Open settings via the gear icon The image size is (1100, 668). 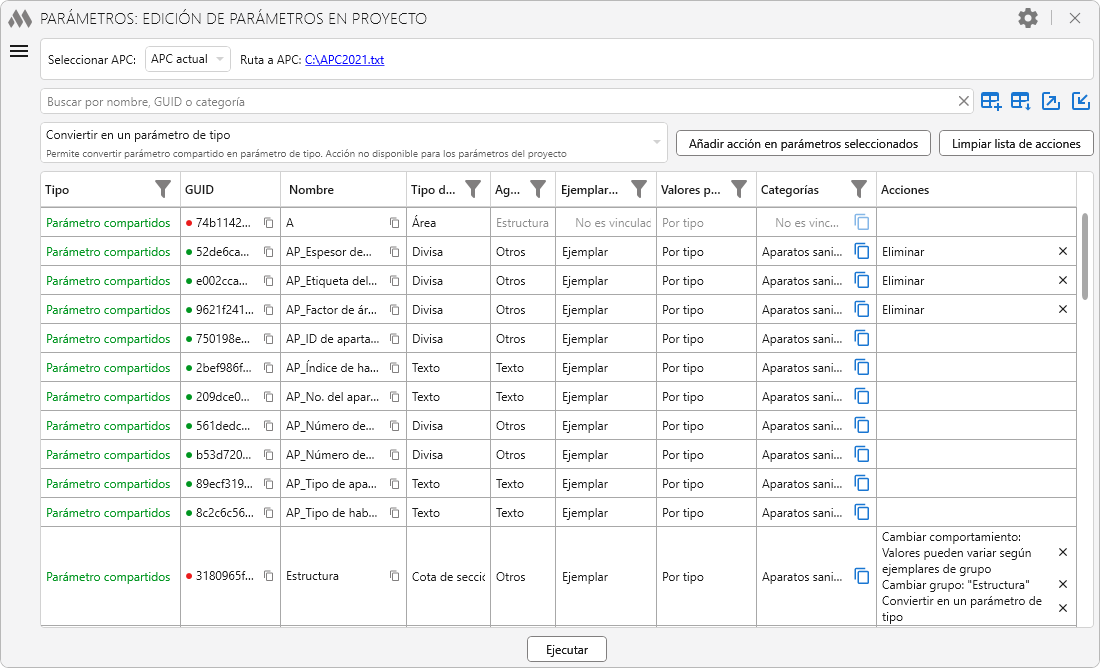[1028, 18]
